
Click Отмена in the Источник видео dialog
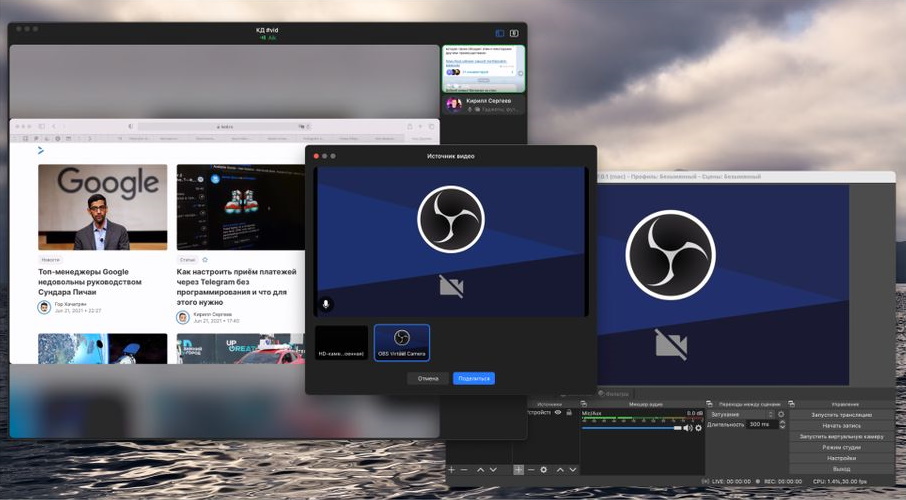pos(428,379)
